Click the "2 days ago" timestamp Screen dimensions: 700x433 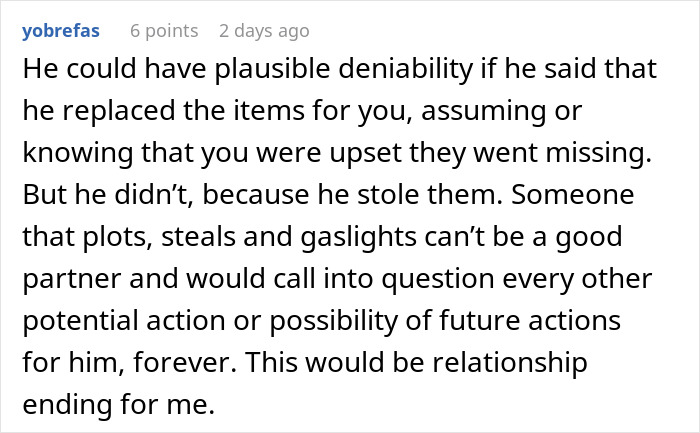click(x=264, y=31)
